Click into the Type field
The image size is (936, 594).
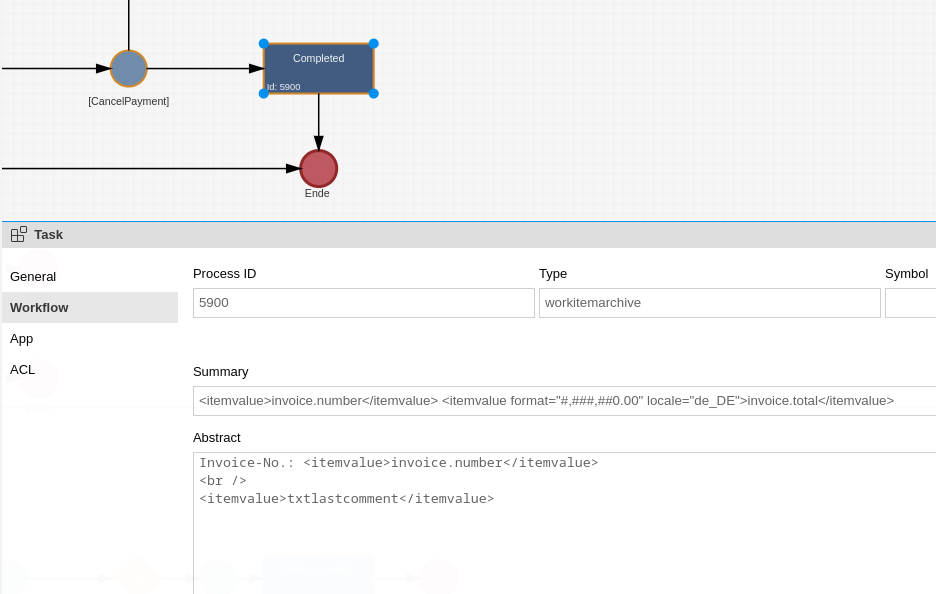(x=709, y=302)
